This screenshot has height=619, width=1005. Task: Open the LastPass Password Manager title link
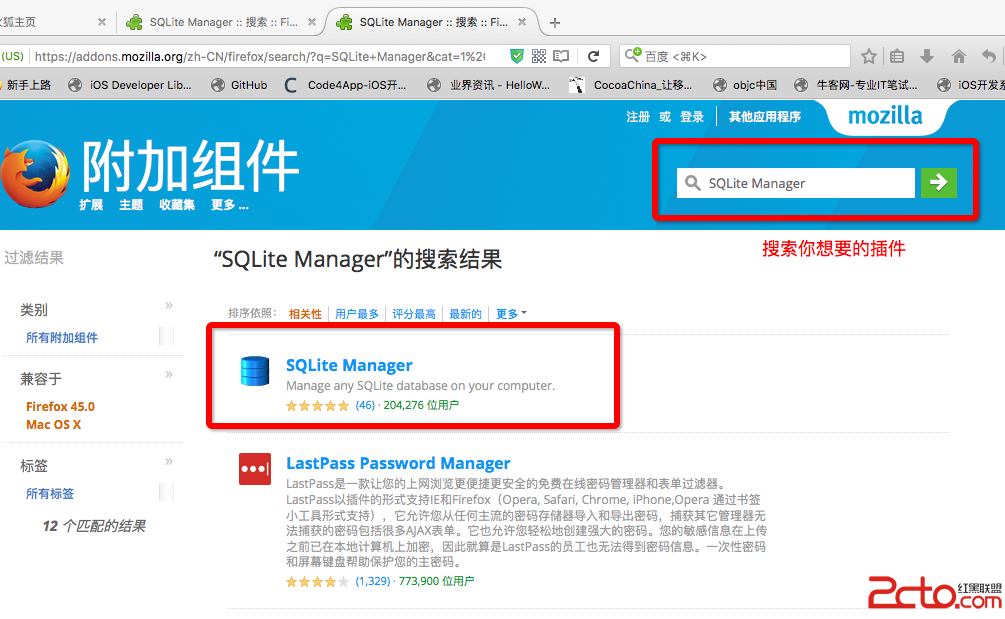click(x=398, y=463)
